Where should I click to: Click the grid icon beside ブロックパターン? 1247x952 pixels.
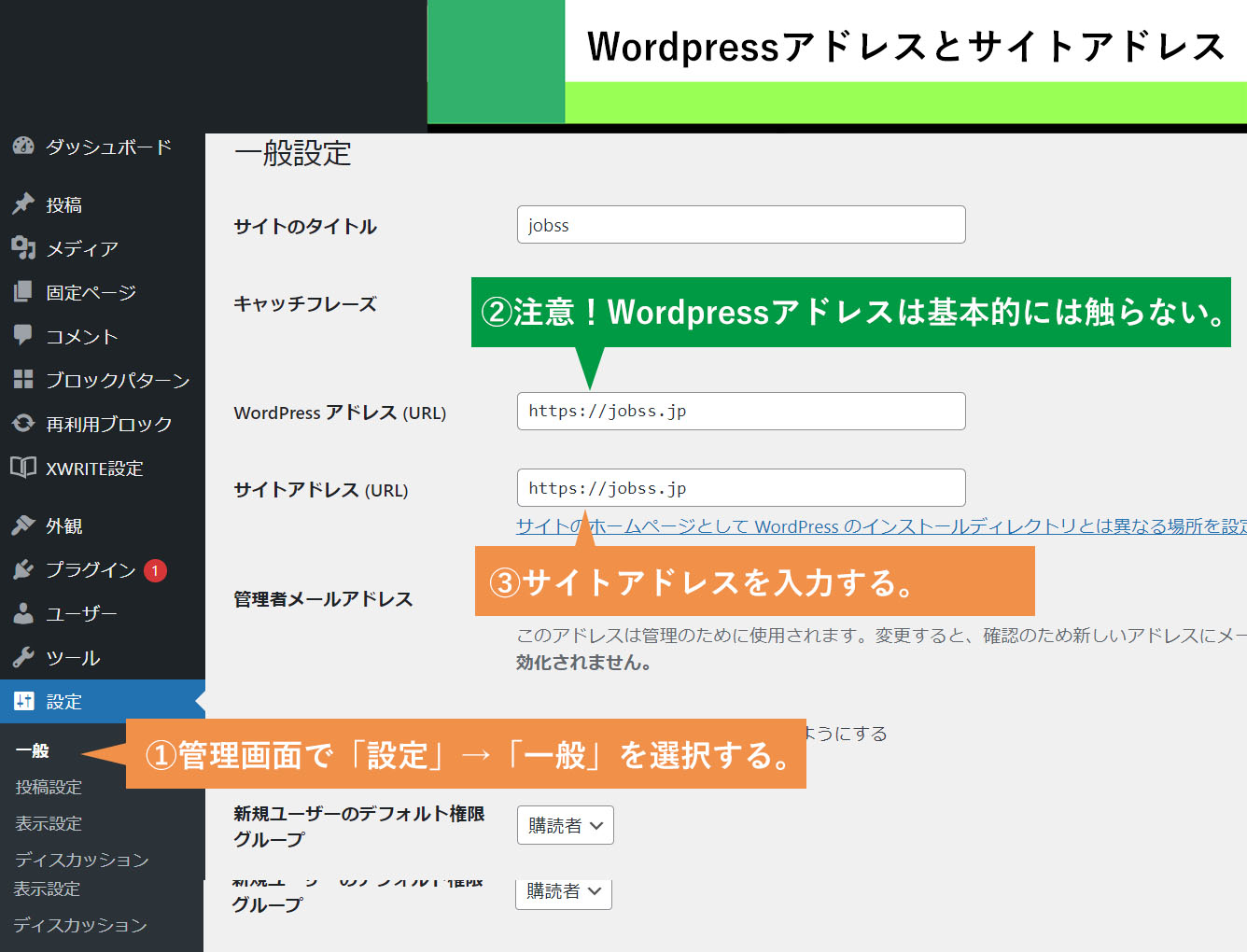pos(23,379)
